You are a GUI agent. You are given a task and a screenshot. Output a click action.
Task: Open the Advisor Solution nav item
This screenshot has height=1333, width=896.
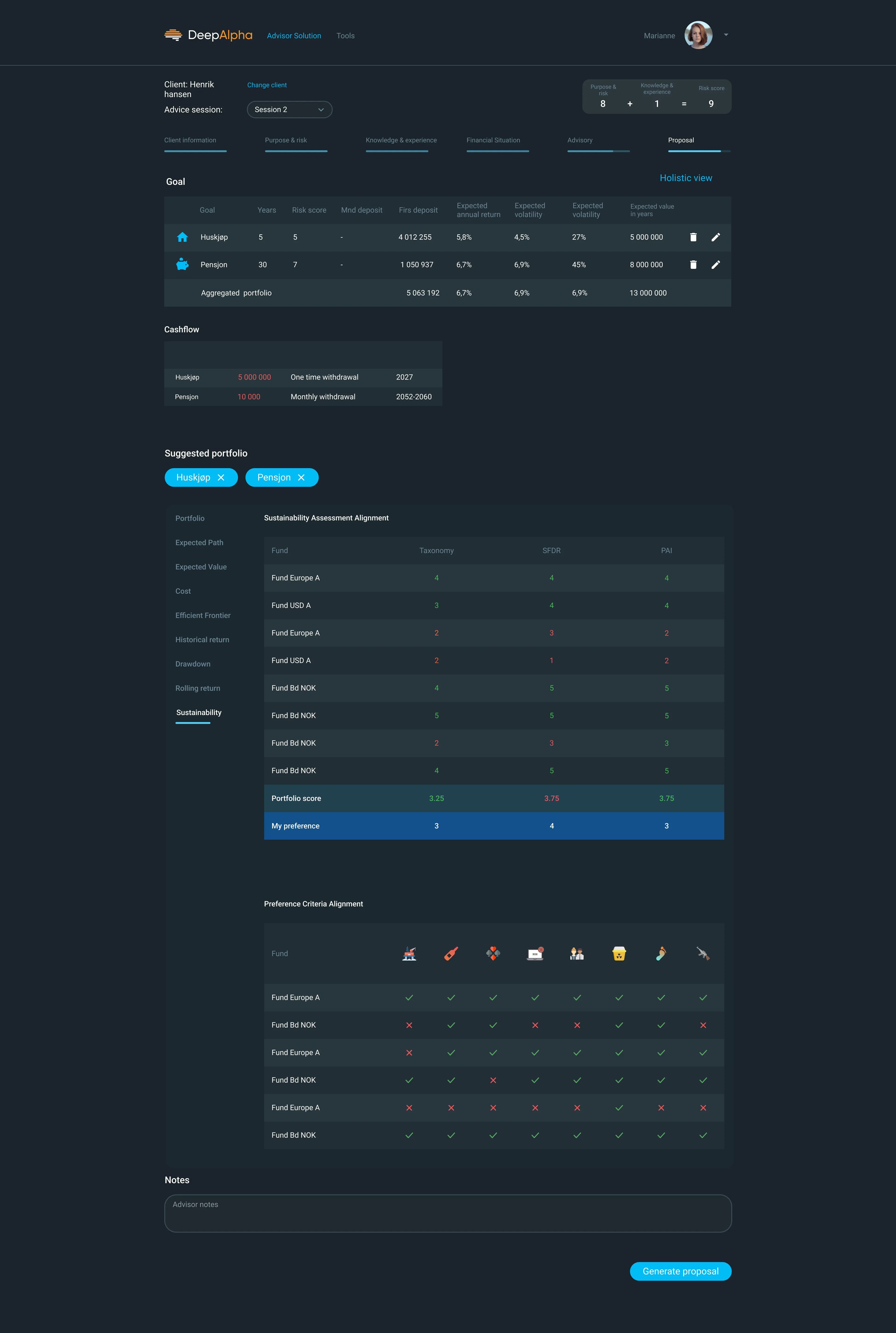click(294, 36)
